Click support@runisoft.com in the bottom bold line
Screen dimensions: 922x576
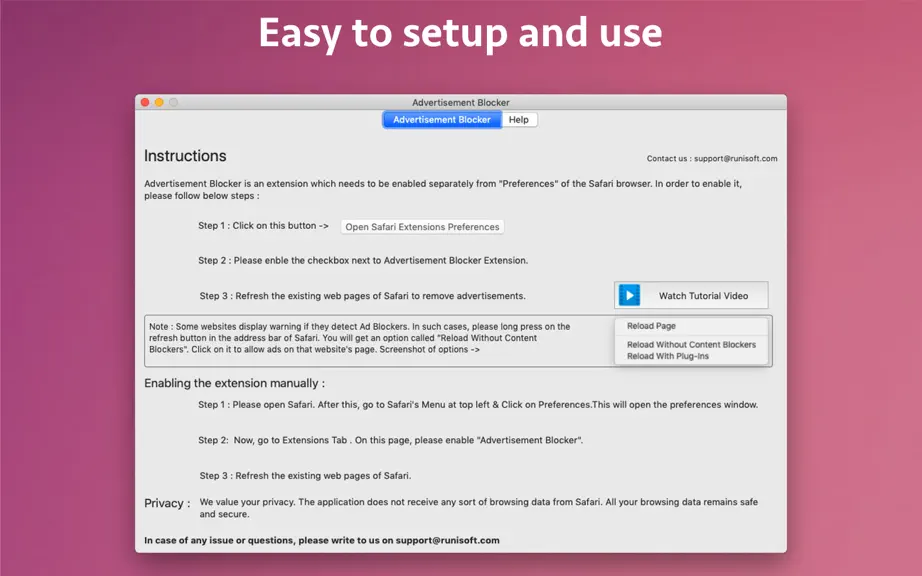pyautogui.click(x=447, y=540)
